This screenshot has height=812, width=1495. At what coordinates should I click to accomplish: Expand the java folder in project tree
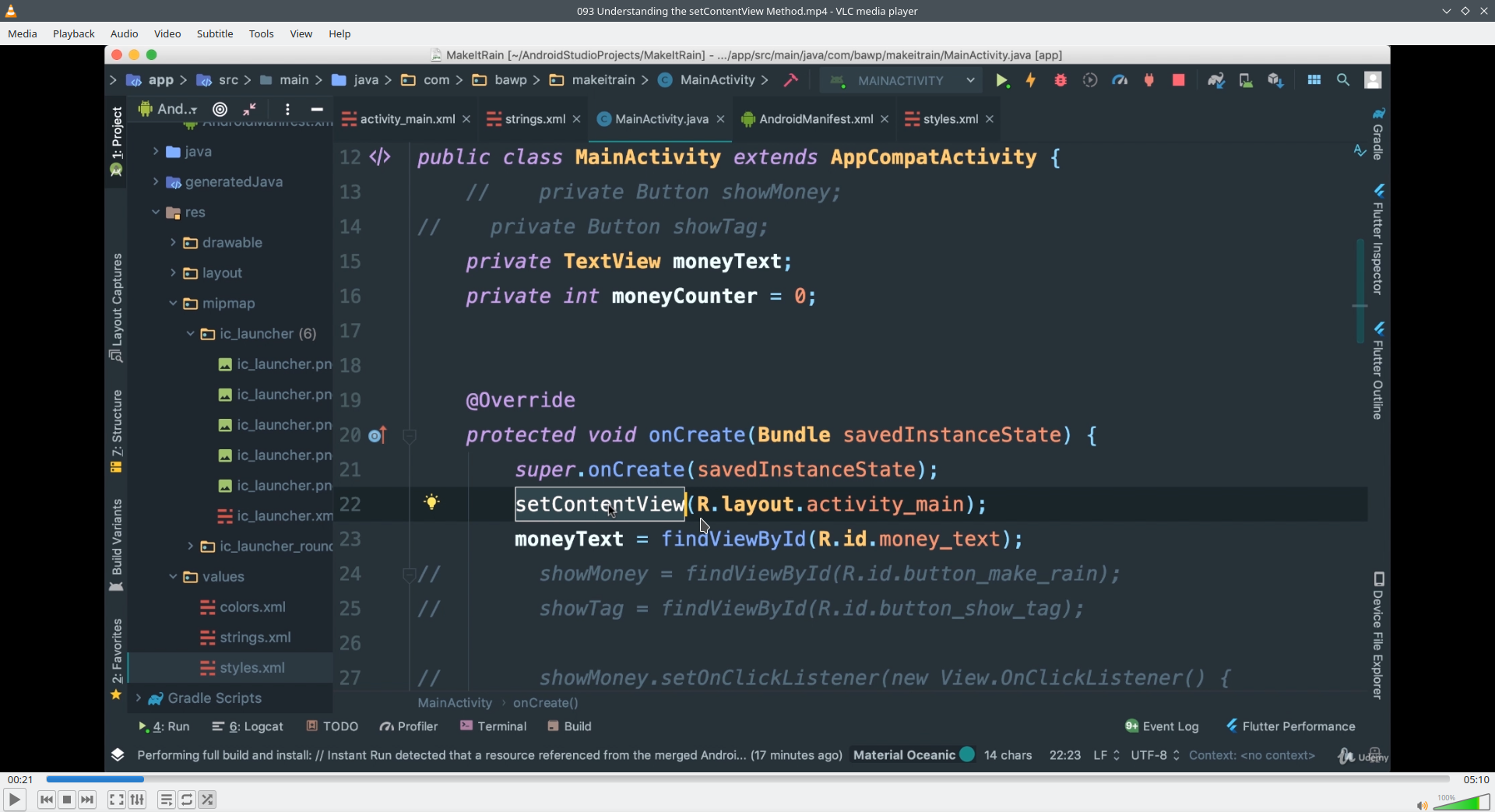click(x=156, y=151)
